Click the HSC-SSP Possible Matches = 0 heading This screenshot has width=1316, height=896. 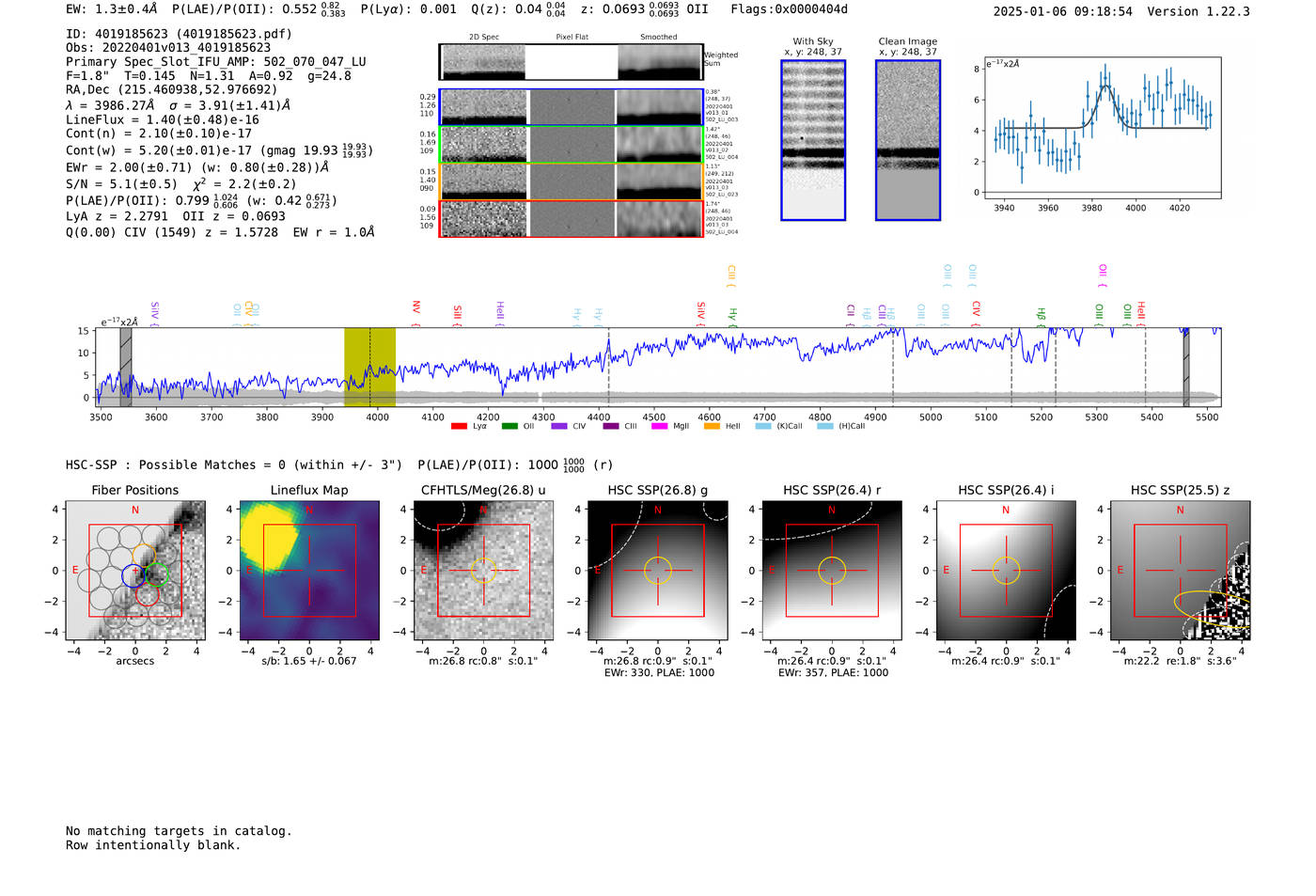234,465
